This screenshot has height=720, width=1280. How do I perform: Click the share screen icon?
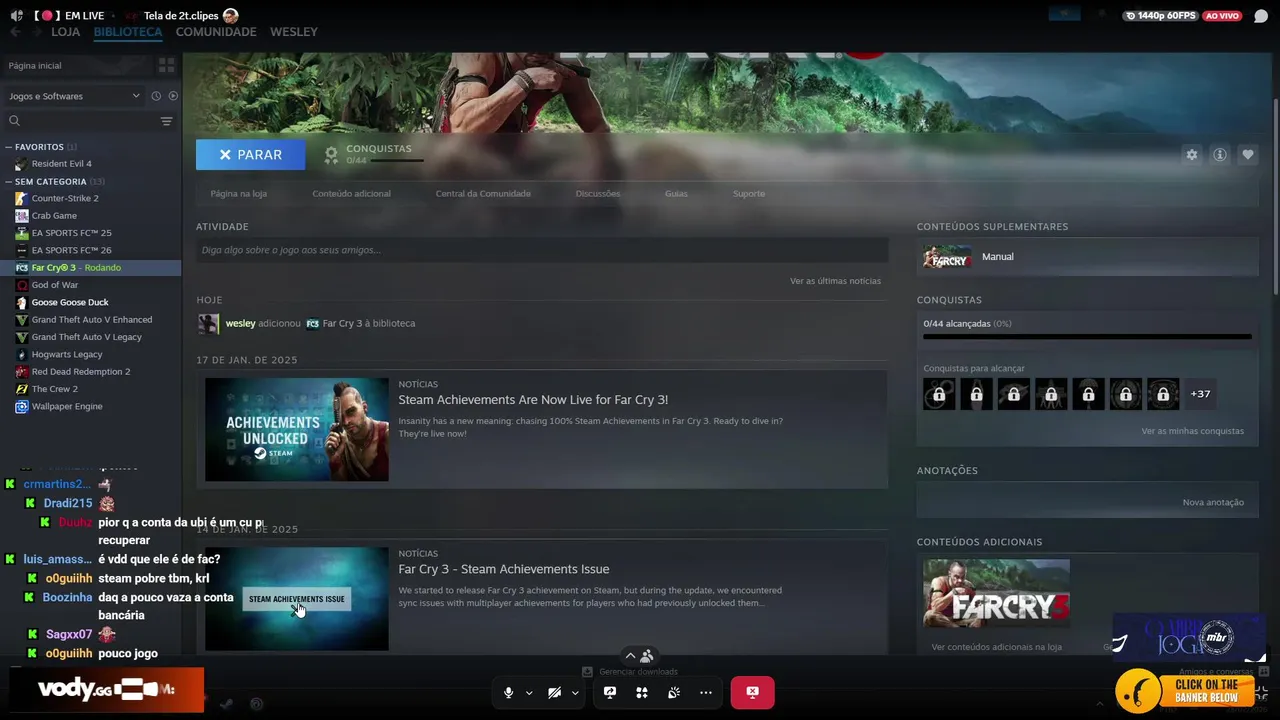pyautogui.click(x=610, y=692)
